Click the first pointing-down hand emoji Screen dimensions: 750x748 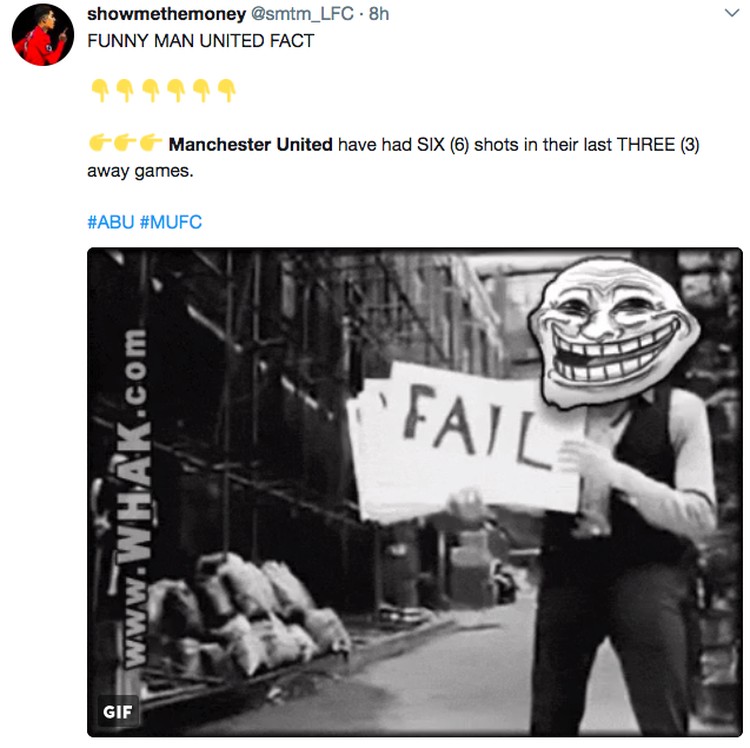tap(100, 90)
